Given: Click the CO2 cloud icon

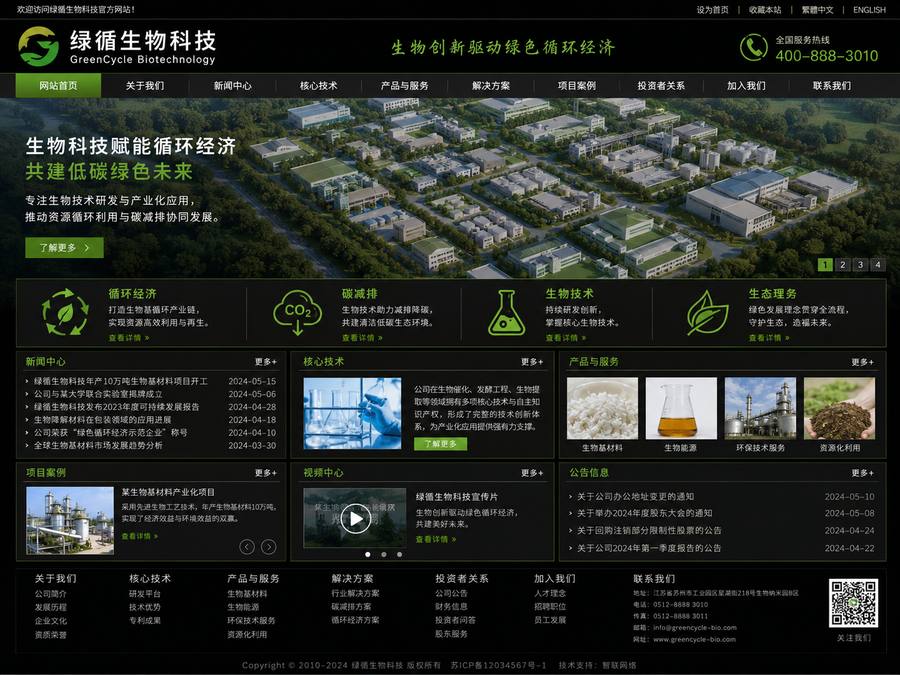Looking at the screenshot, I should click(297, 312).
